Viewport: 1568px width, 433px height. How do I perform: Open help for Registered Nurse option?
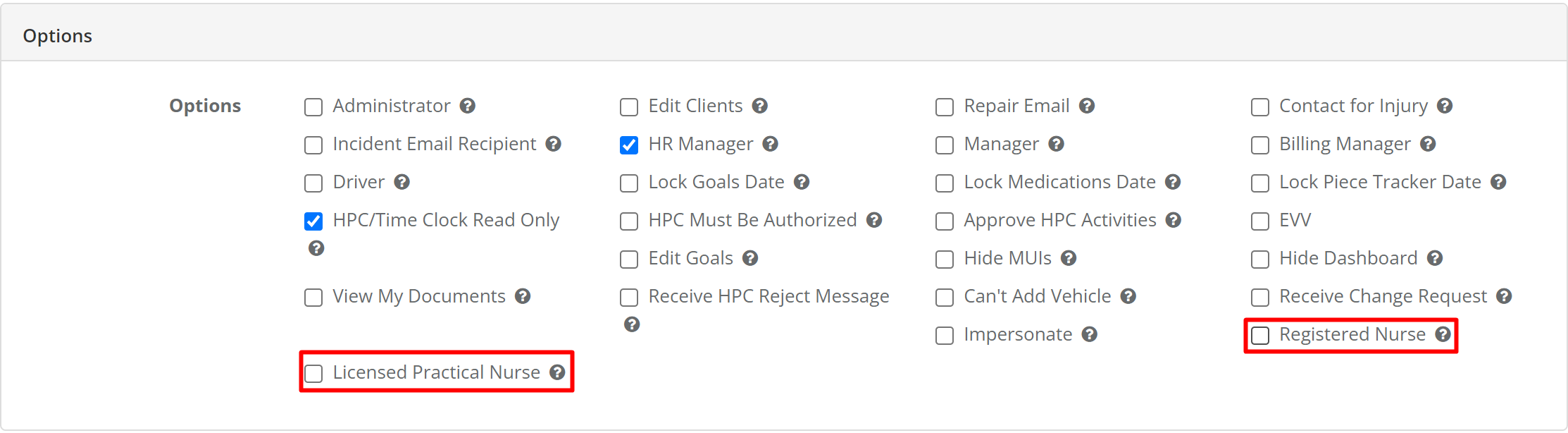1443,335
